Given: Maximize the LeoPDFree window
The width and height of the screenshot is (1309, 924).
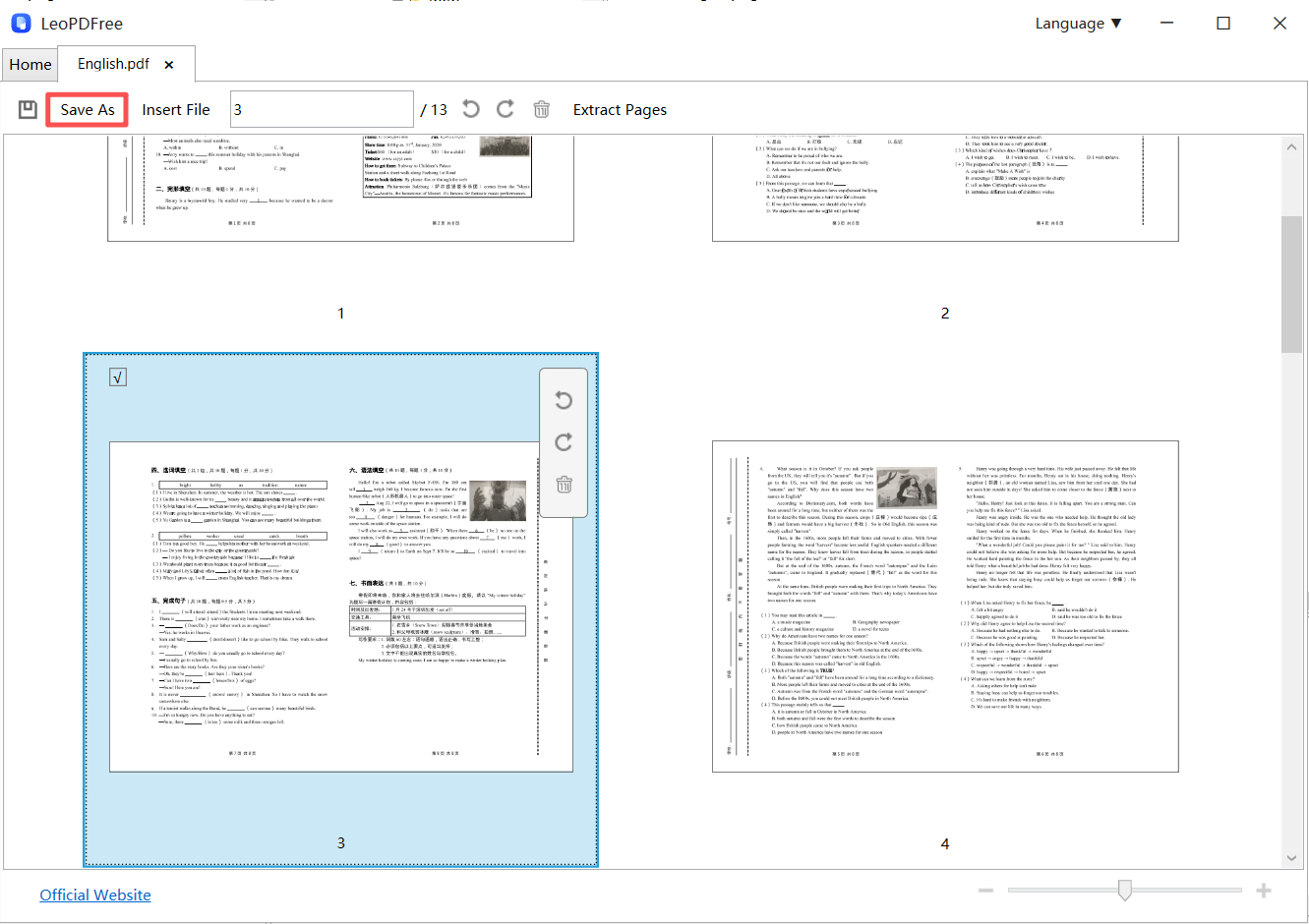Looking at the screenshot, I should pyautogui.click(x=1223, y=23).
